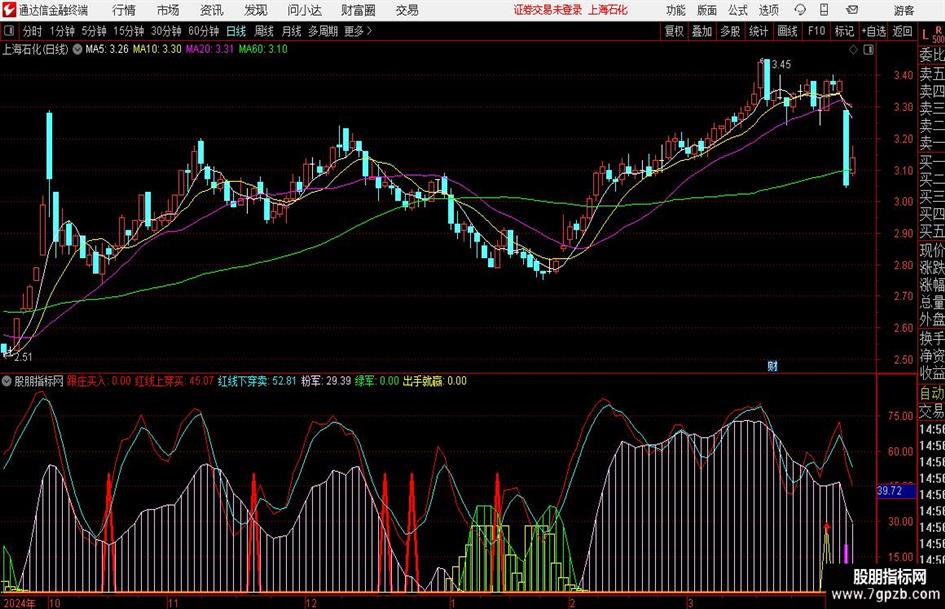The width and height of the screenshot is (945, 609).
Task: Click the 画线 drawing toolbar button
Action: (787, 31)
